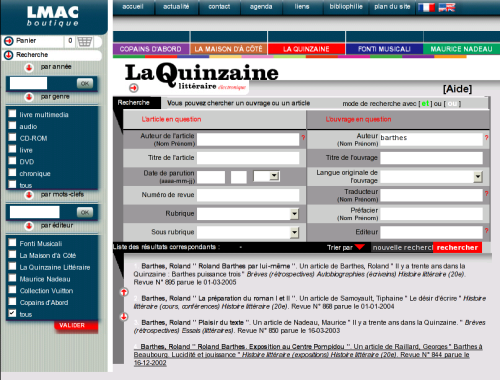Open the plan du site menu item
This screenshot has width=500, height=380.
click(392, 7)
